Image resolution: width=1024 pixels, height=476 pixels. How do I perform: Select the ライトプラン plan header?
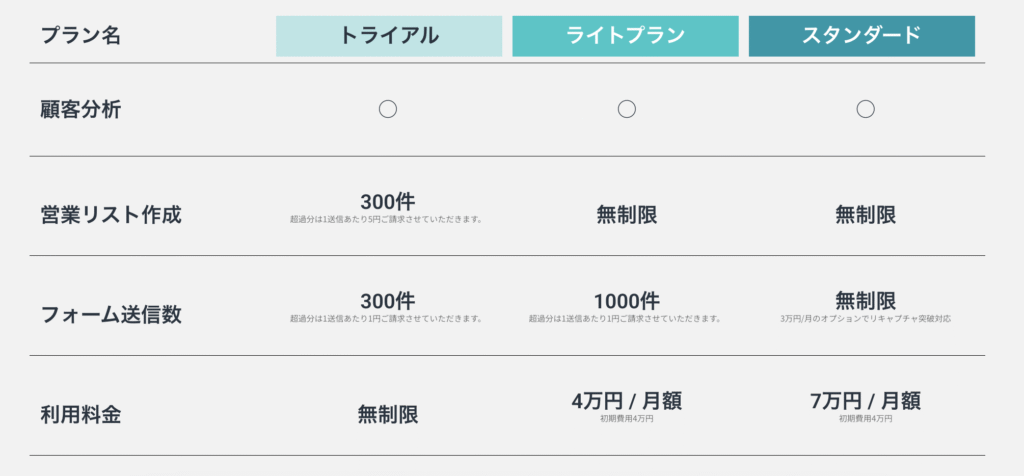tap(625, 36)
